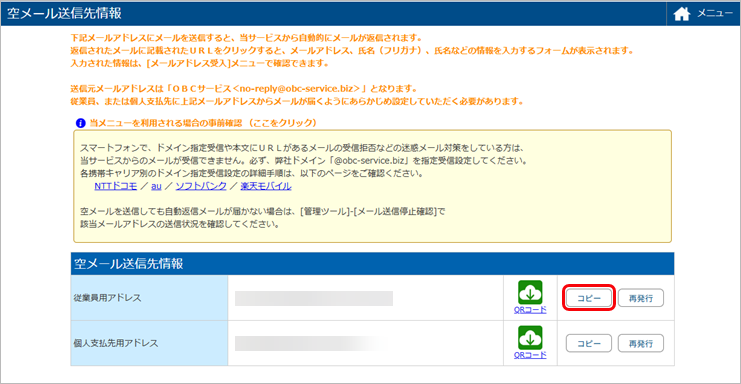Download QR code icon for 従業員用アドレス

coord(530,292)
